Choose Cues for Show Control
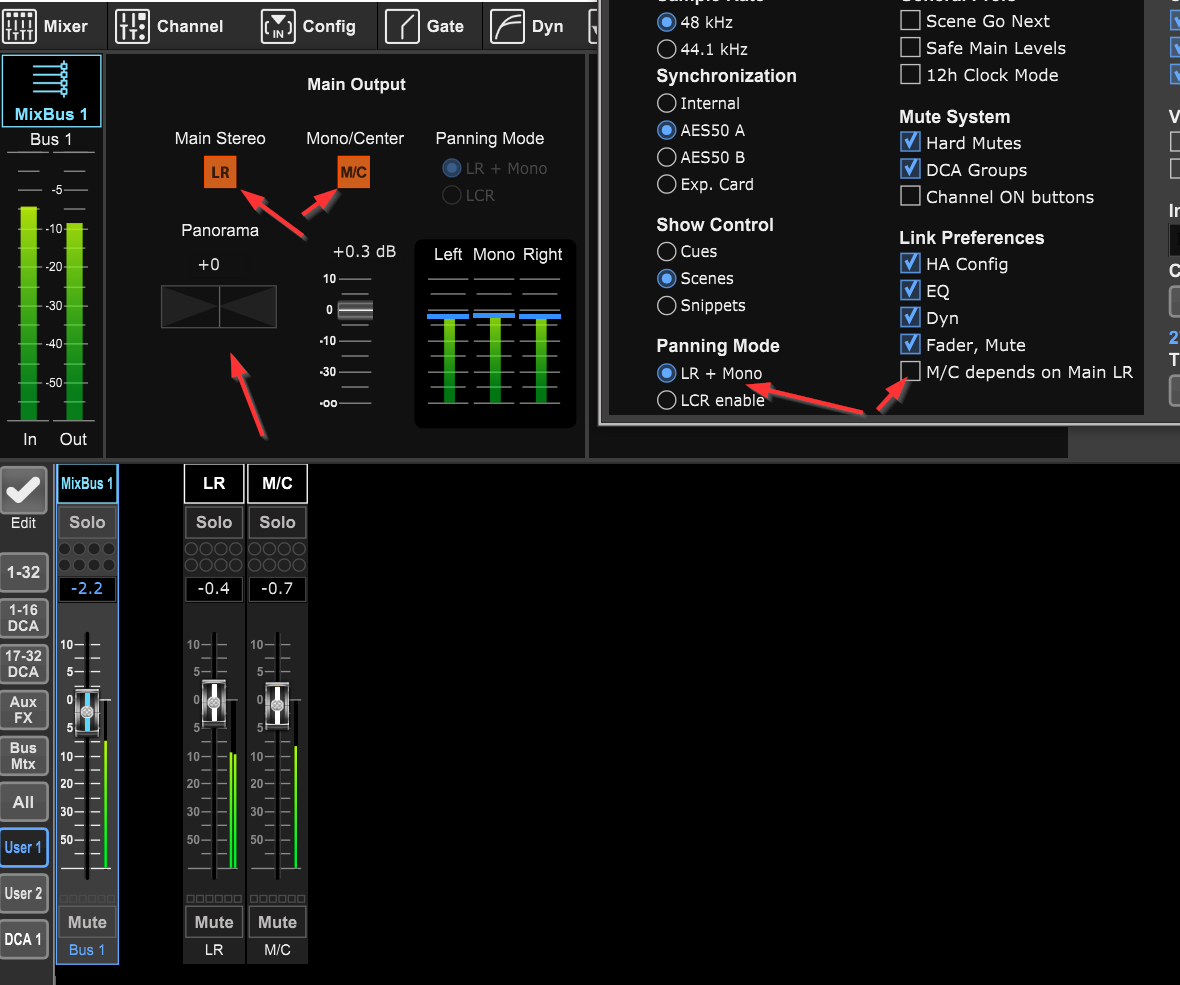This screenshot has height=985, width=1180. click(666, 251)
